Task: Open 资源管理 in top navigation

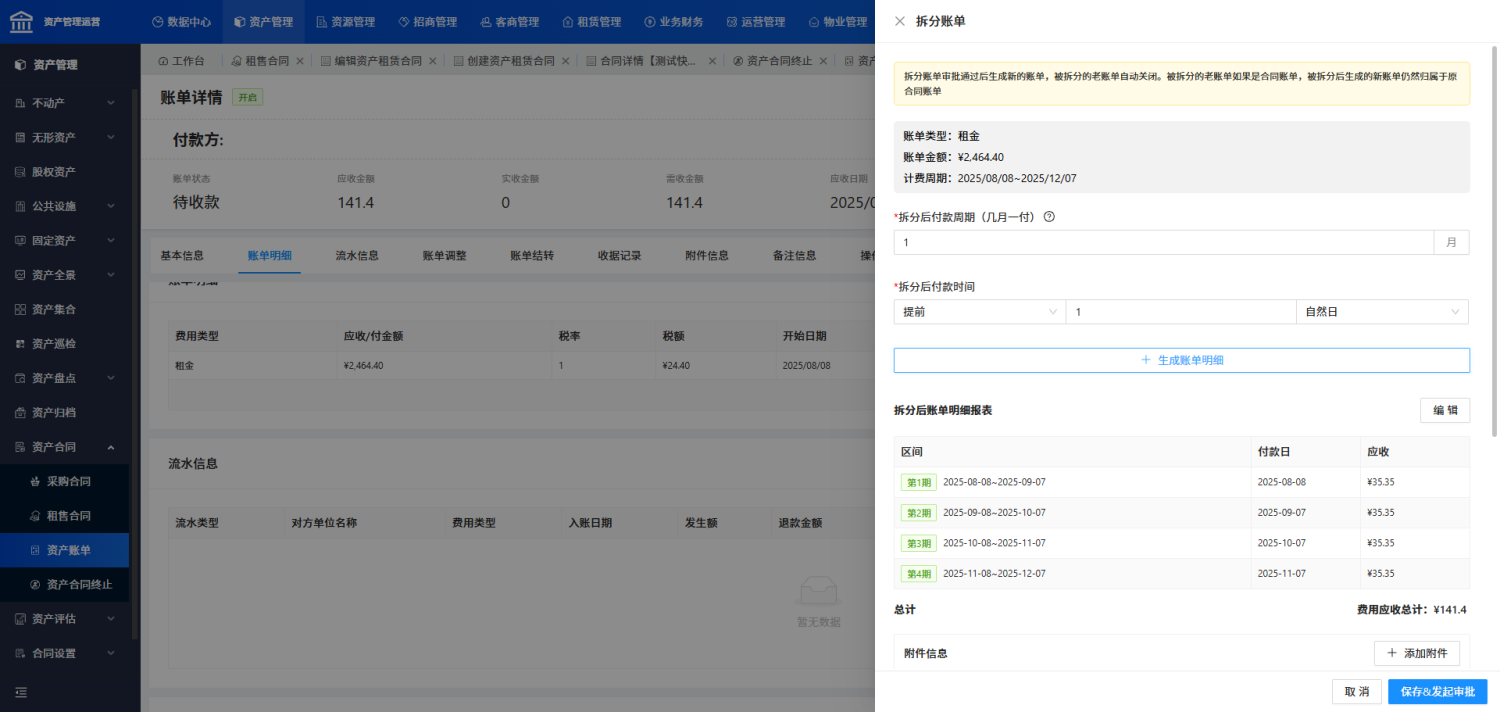Action: [x=345, y=21]
